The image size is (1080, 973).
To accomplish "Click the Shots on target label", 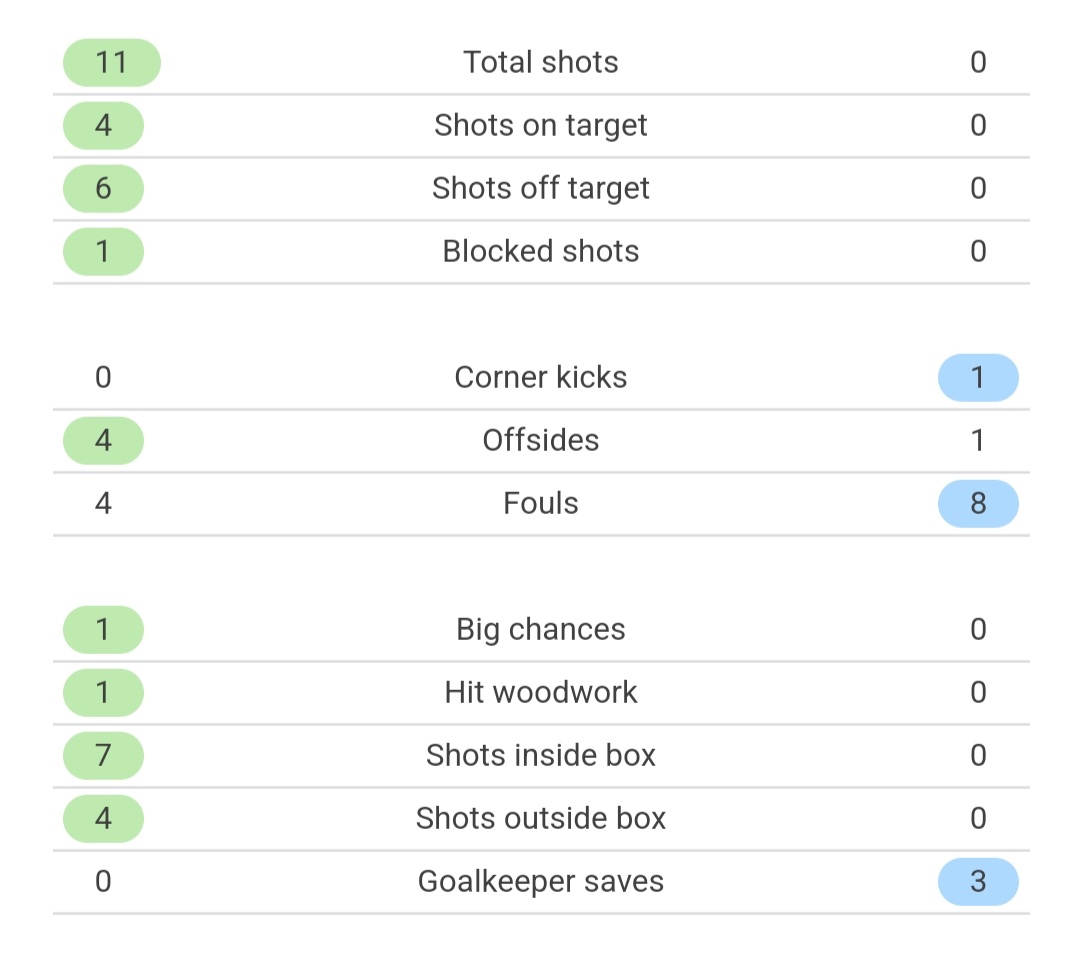I will [541, 125].
